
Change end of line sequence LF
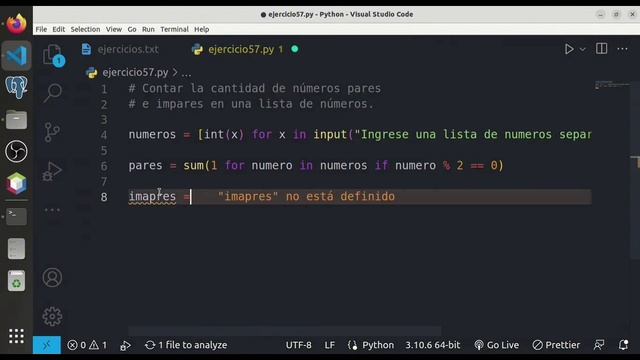point(329,345)
